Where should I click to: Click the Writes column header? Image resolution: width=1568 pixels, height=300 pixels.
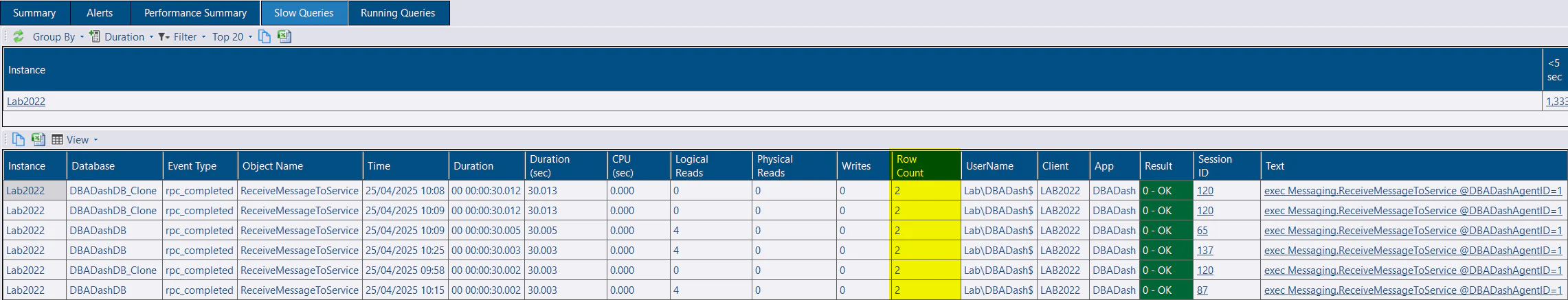[x=864, y=165]
